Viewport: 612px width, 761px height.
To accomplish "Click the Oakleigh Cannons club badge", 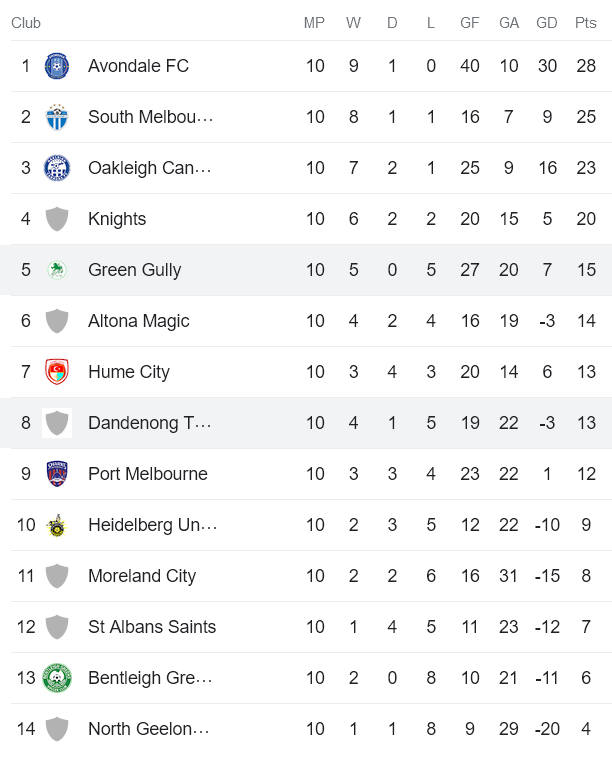I will tap(57, 168).
